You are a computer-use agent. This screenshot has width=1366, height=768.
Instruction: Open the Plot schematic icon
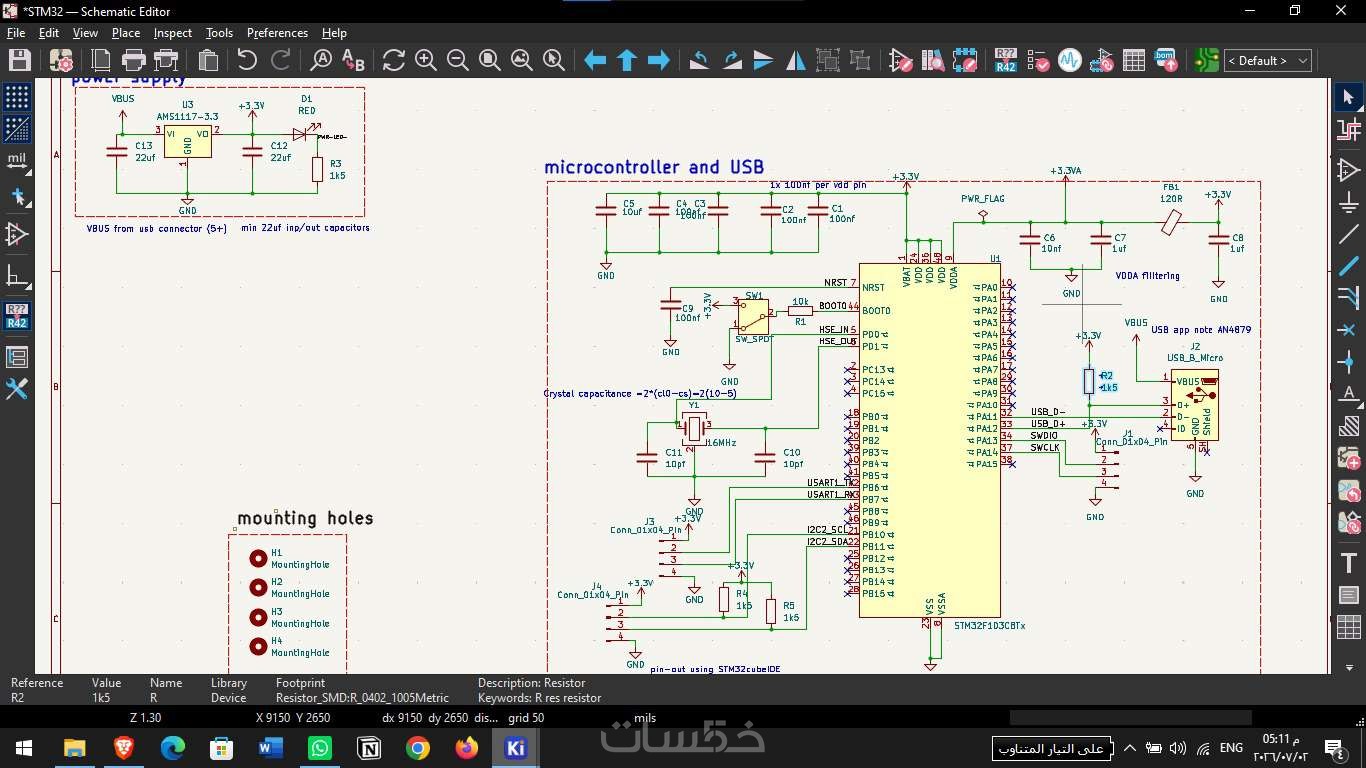pyautogui.click(x=167, y=60)
